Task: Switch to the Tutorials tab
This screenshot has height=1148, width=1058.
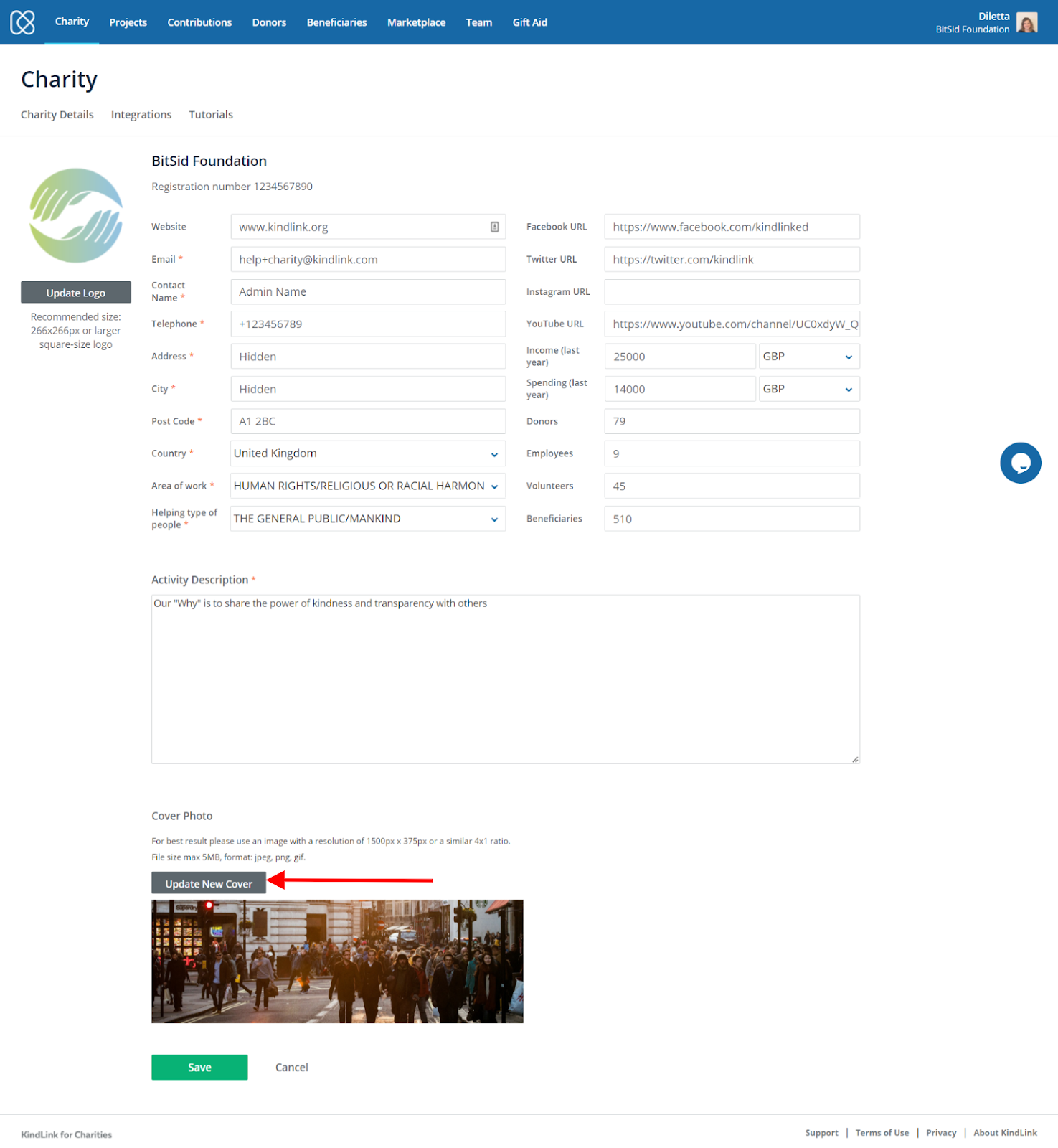Action: (x=211, y=115)
